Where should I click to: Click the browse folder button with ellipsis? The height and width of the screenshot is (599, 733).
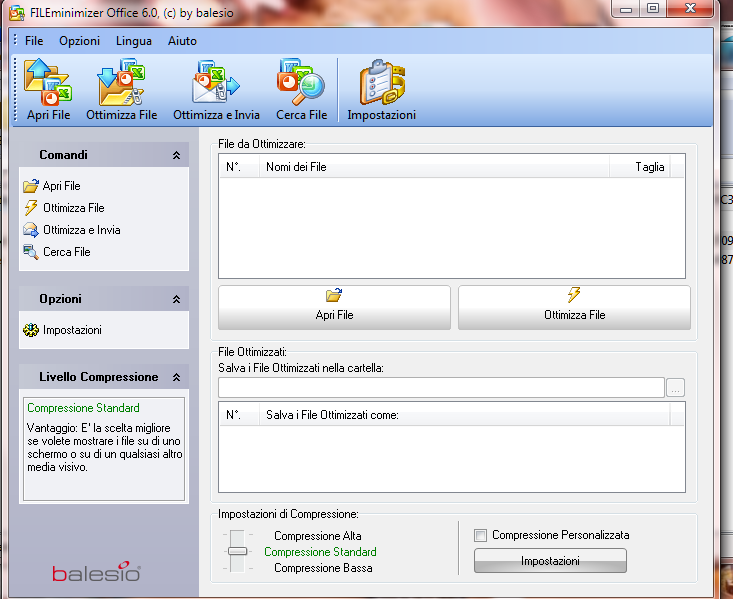676,388
